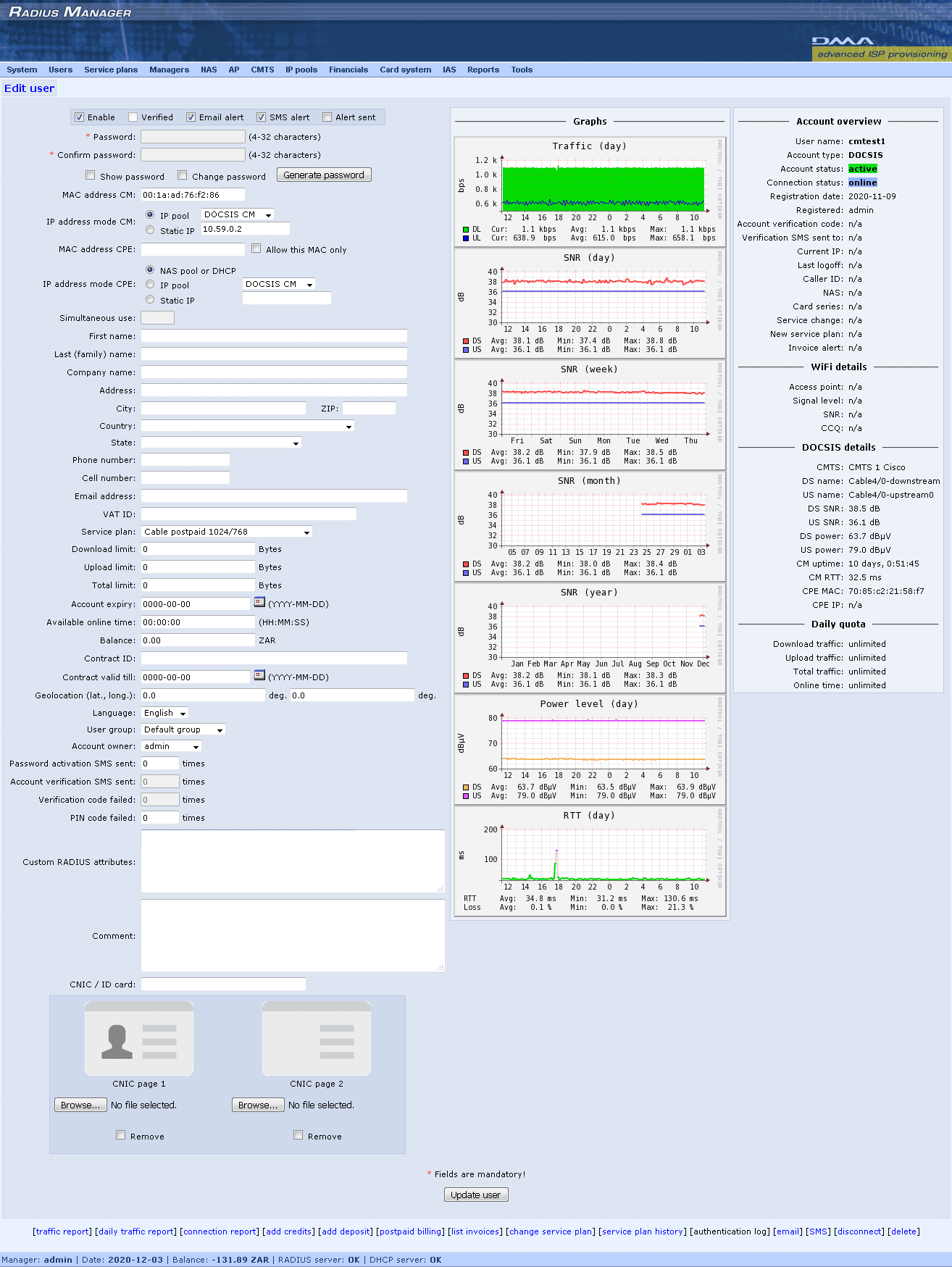
Task: Click the DMA advanced ISP provisioning logo
Action: 881,48
